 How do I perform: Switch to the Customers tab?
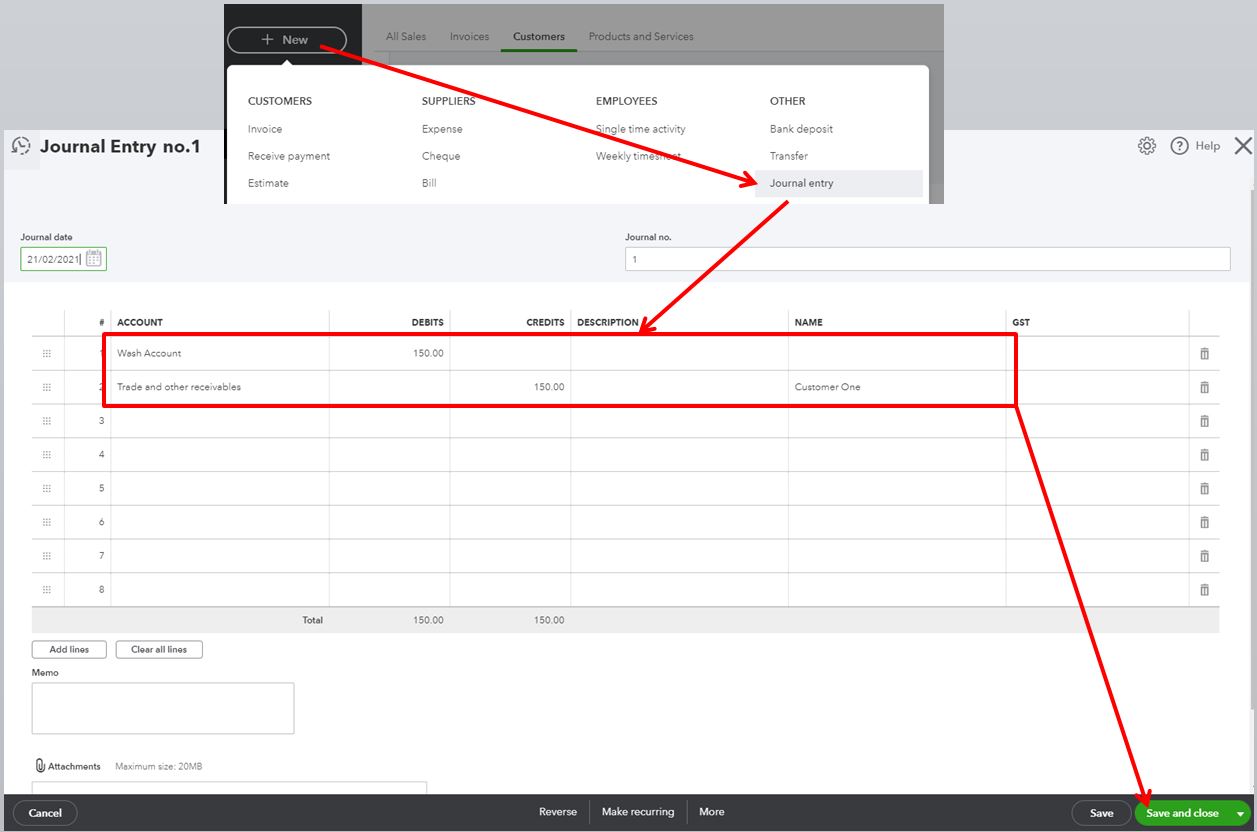(539, 36)
